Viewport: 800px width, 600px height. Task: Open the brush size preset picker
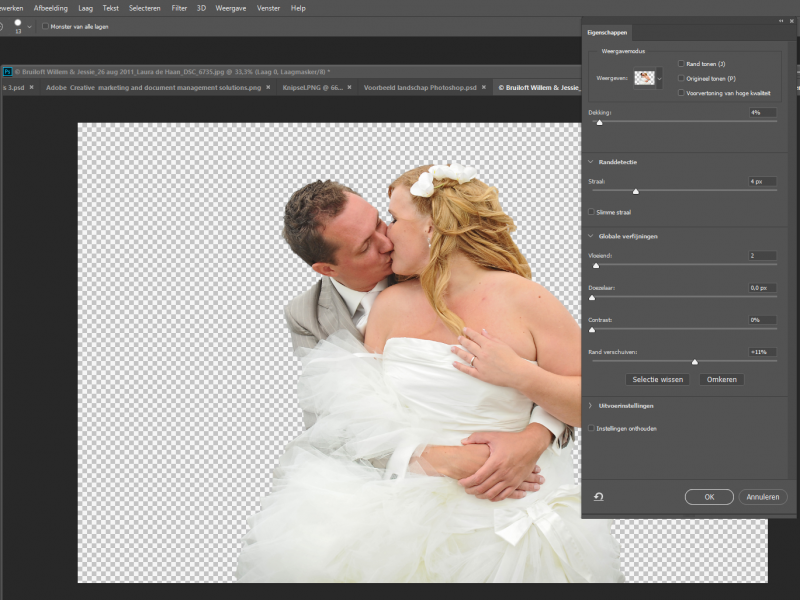(x=29, y=26)
